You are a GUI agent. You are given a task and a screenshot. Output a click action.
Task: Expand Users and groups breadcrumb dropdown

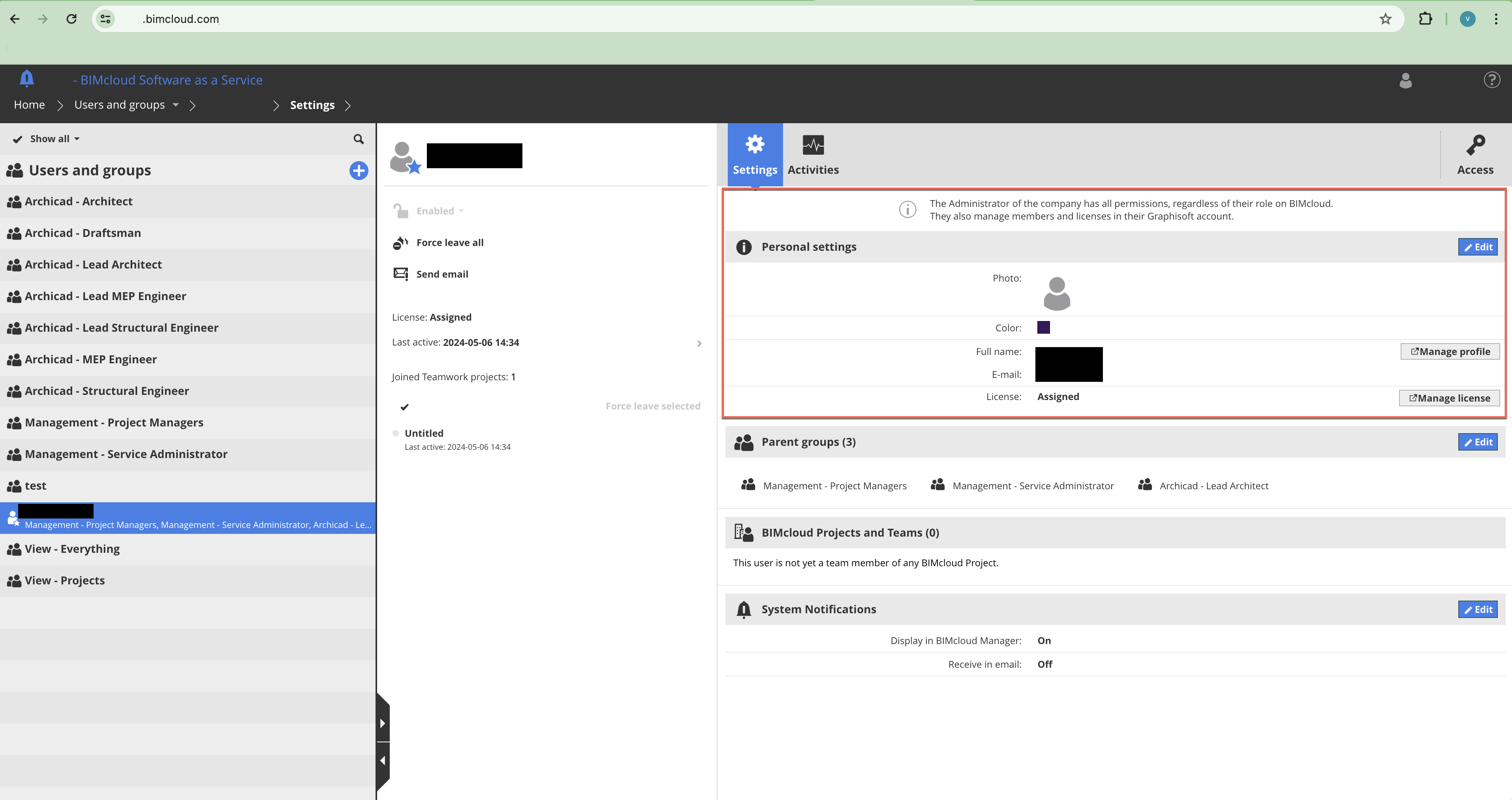coord(175,105)
